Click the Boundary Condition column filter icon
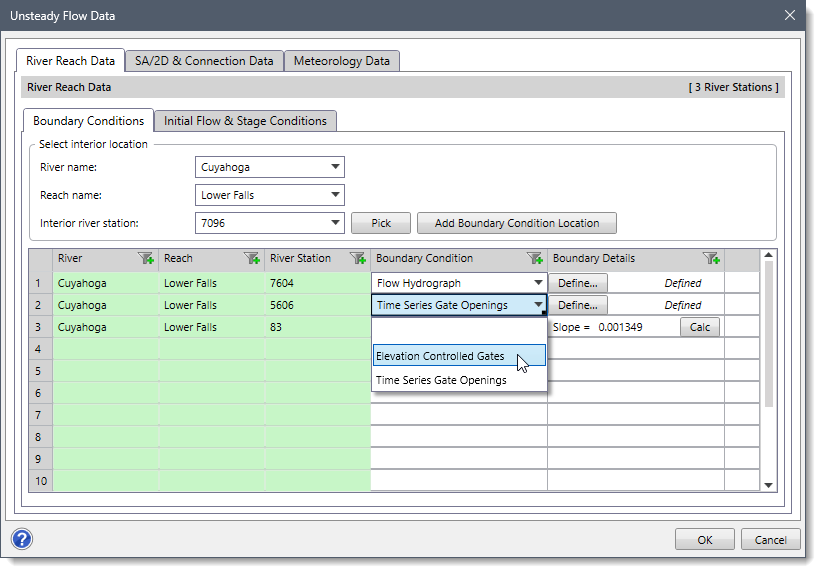The width and height of the screenshot is (821, 573). tap(534, 259)
